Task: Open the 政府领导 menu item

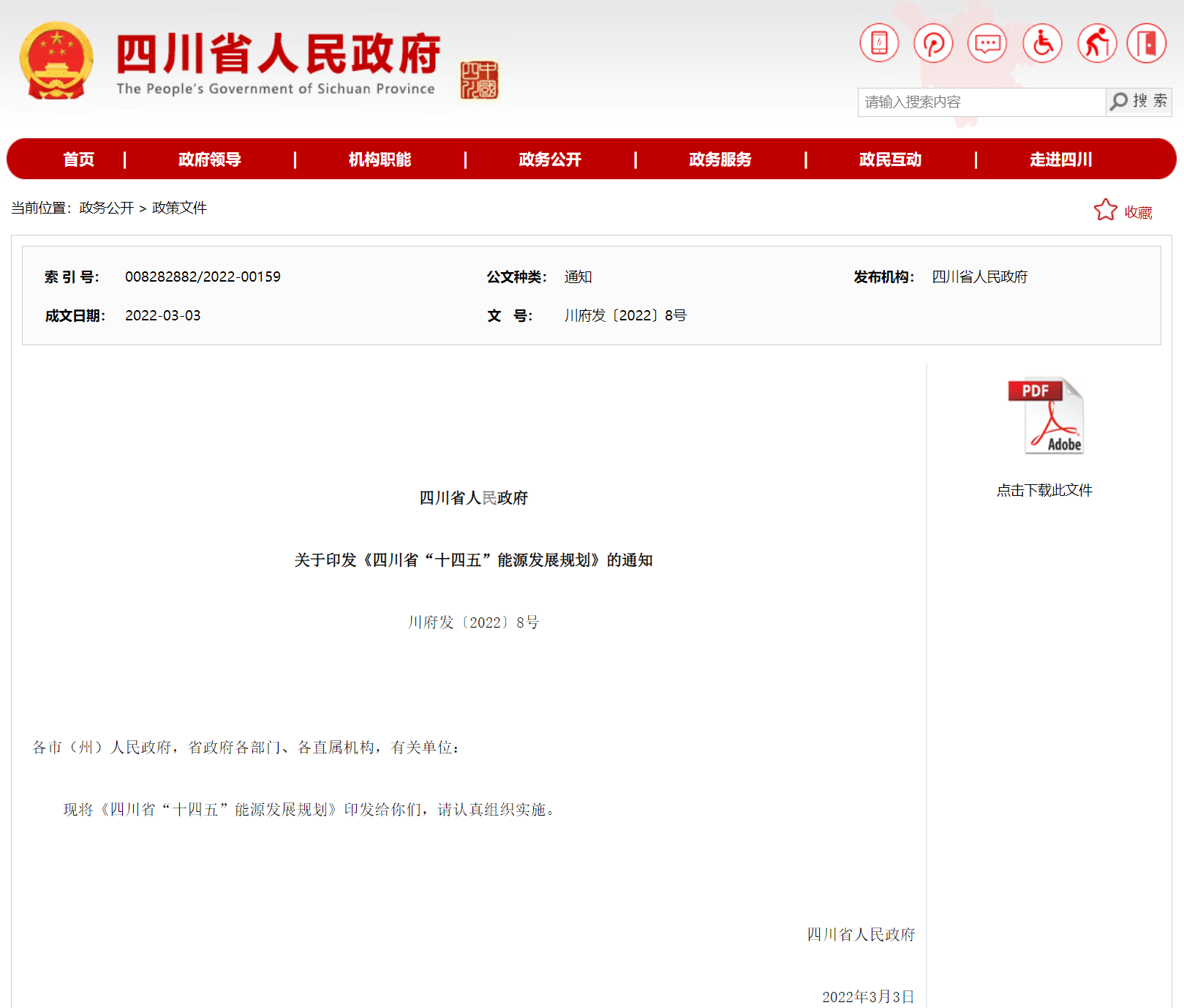Action: tap(210, 159)
